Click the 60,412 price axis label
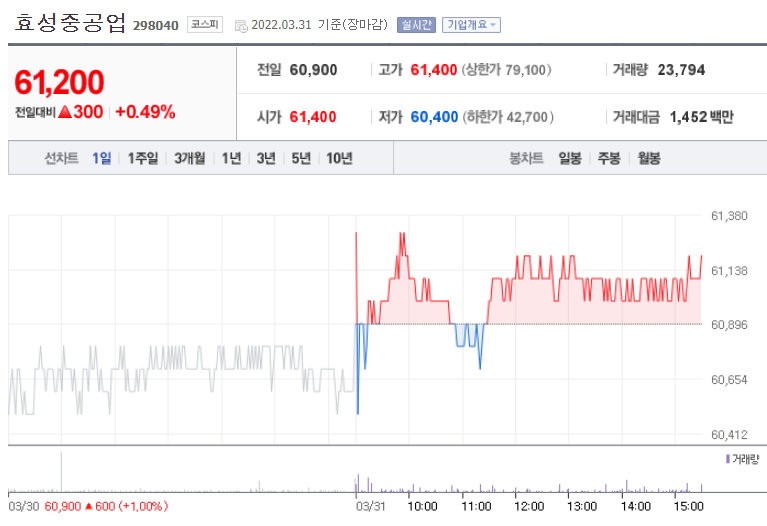 pos(729,435)
